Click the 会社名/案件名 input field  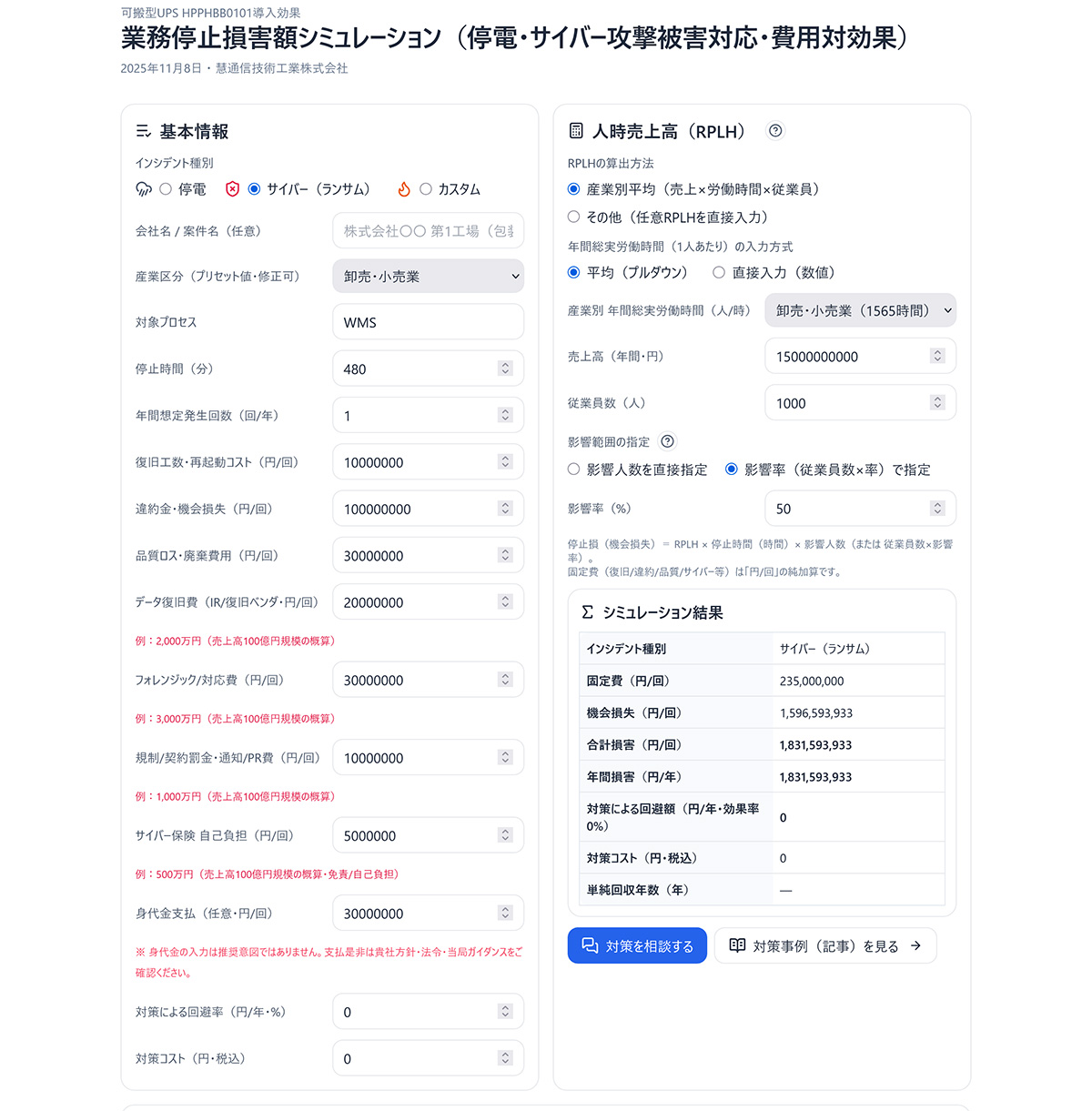(428, 231)
